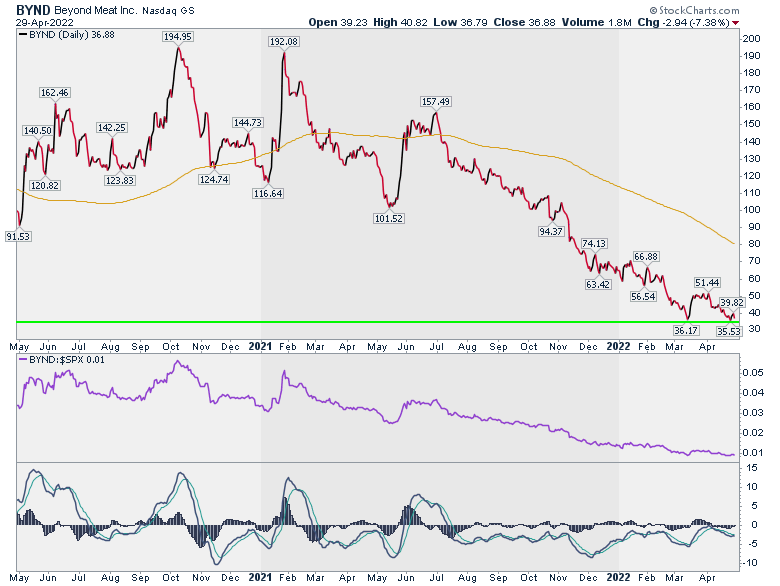Screen dimensions: 780x586
Task: Click the 2022 label on the bottom x-axis
Action: (618, 578)
